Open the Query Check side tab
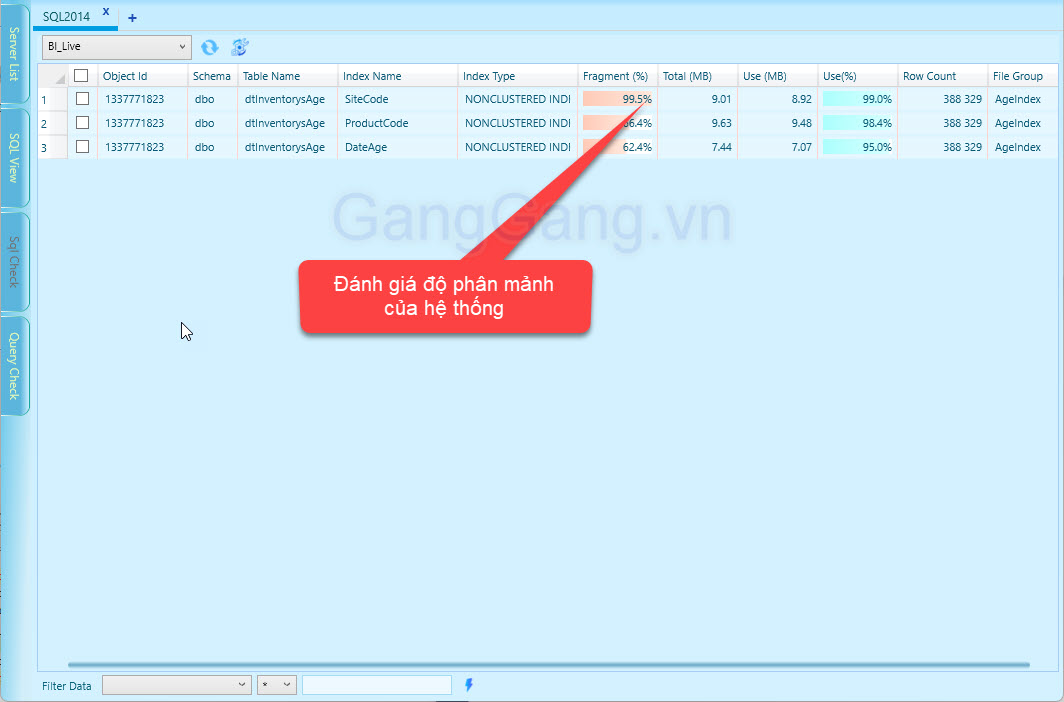Viewport: 1064px width, 702px height. [x=14, y=366]
